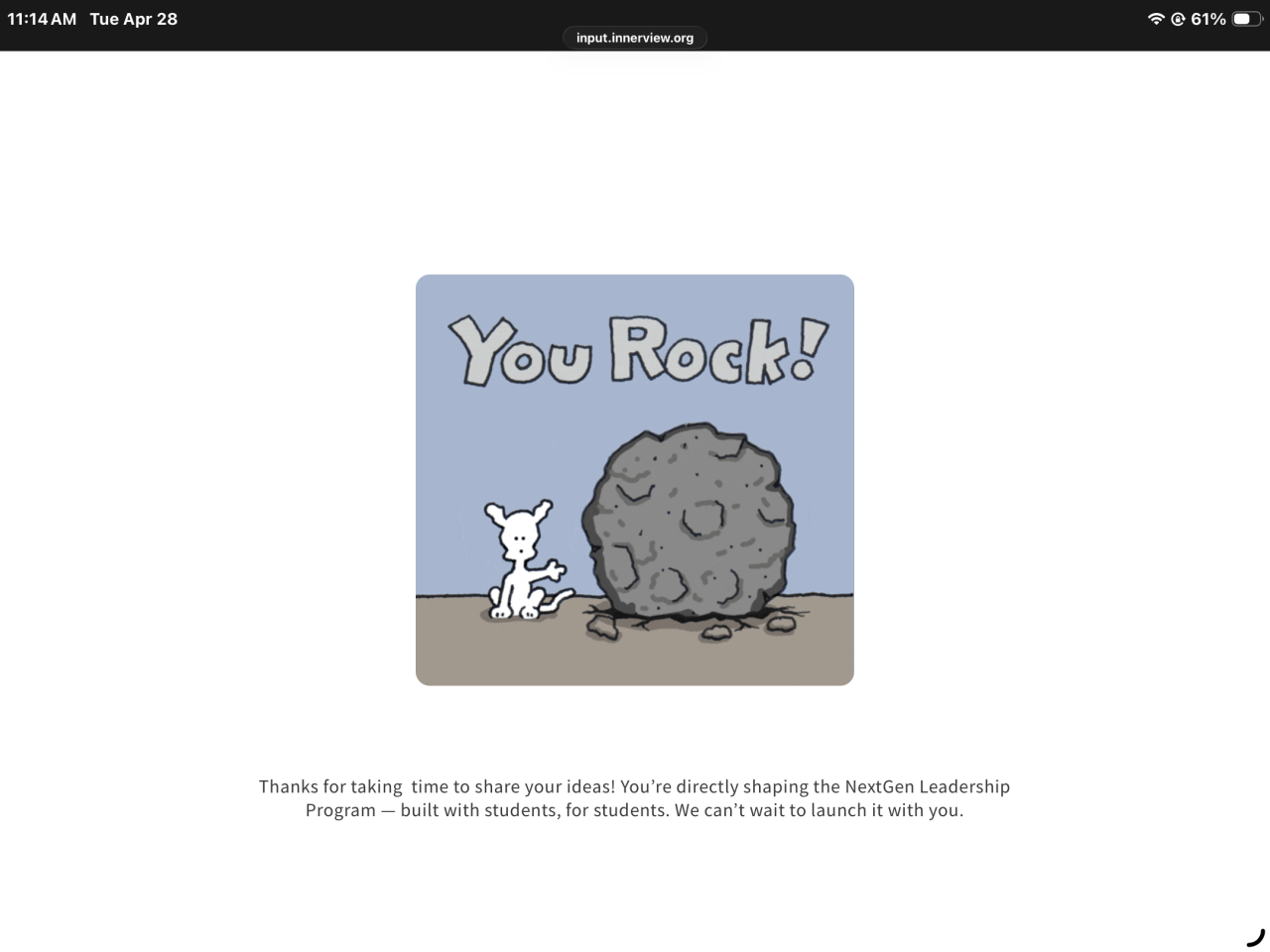Click the "You Rock!" headline lettering
Screen dimensions: 1270x952
pos(637,350)
